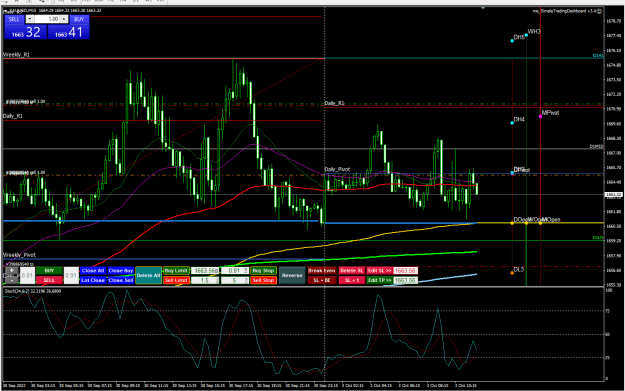Click the Edit SL >> button
Screen dimensions: 625x391
[379, 271]
